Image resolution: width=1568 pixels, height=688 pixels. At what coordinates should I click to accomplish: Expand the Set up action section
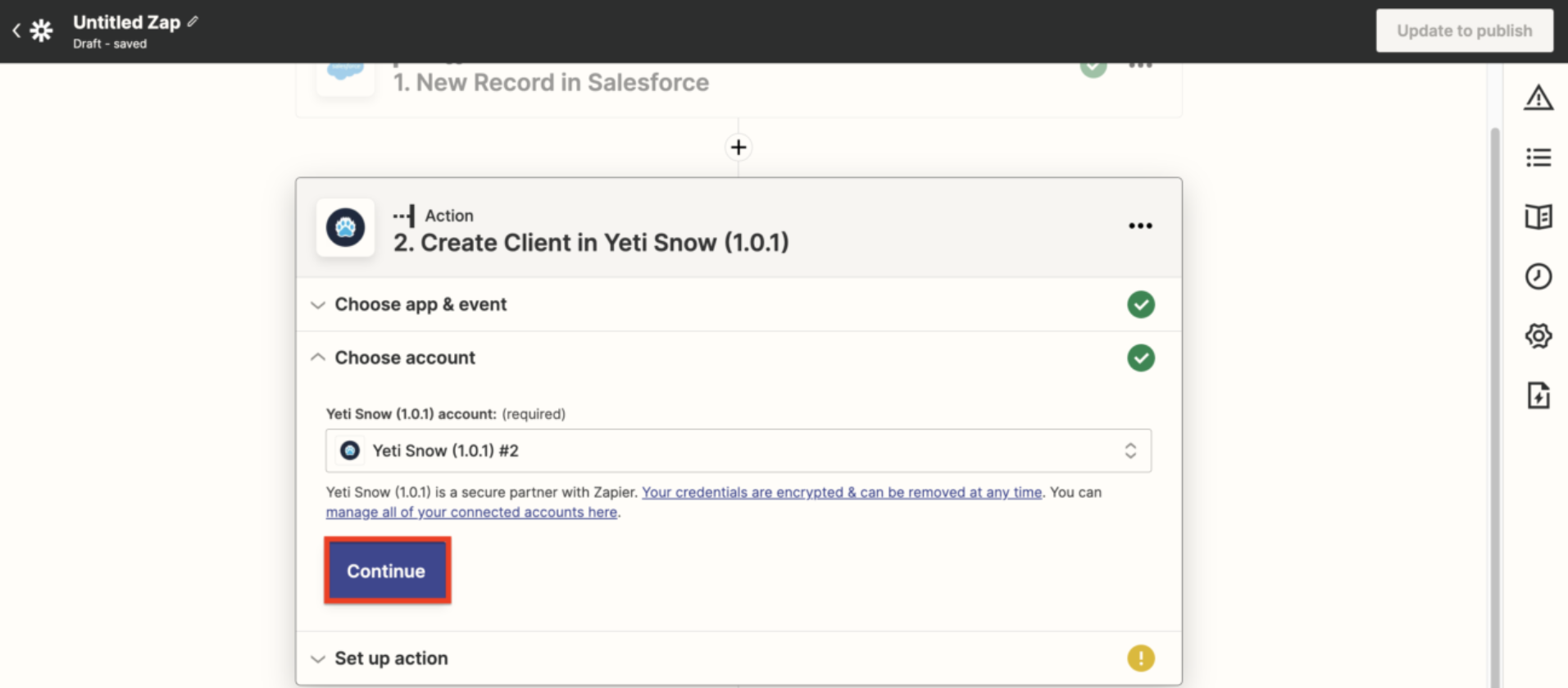739,658
